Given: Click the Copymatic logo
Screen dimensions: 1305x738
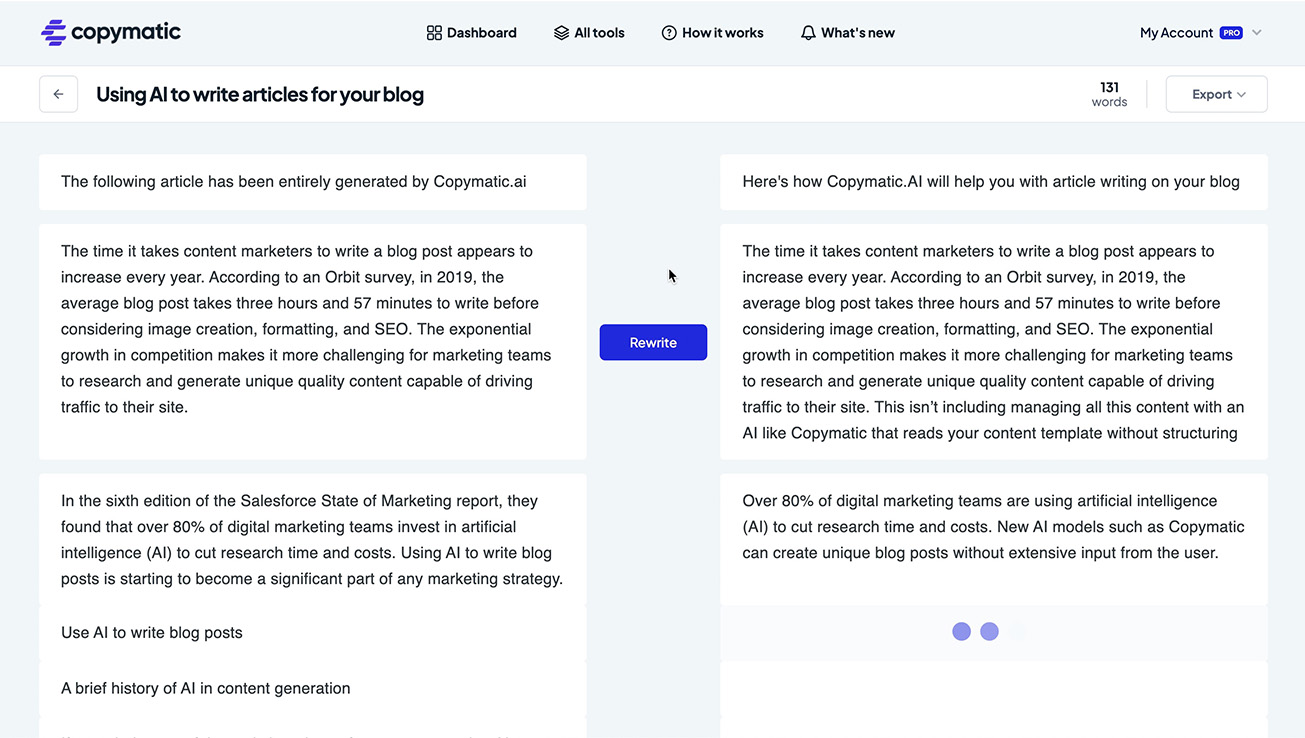Looking at the screenshot, I should 110,32.
